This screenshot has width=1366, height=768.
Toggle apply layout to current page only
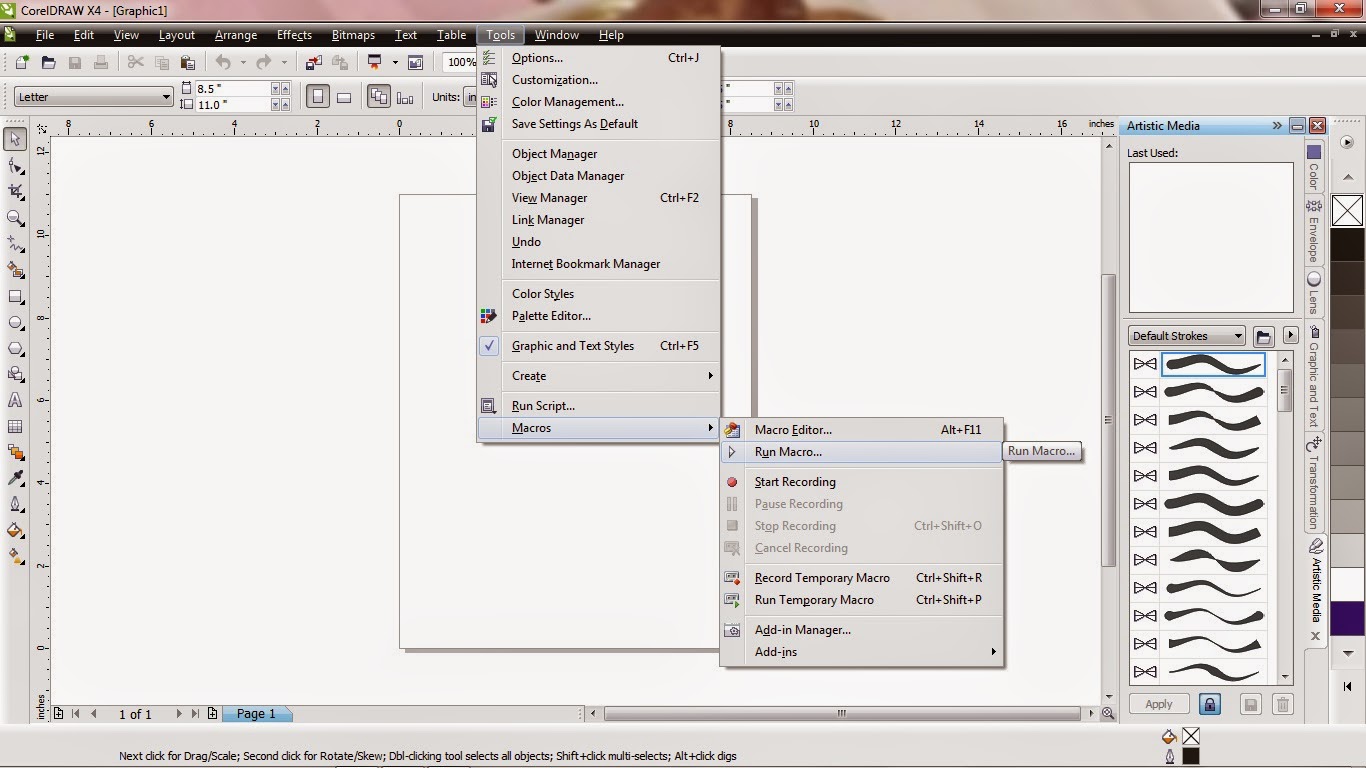[405, 97]
